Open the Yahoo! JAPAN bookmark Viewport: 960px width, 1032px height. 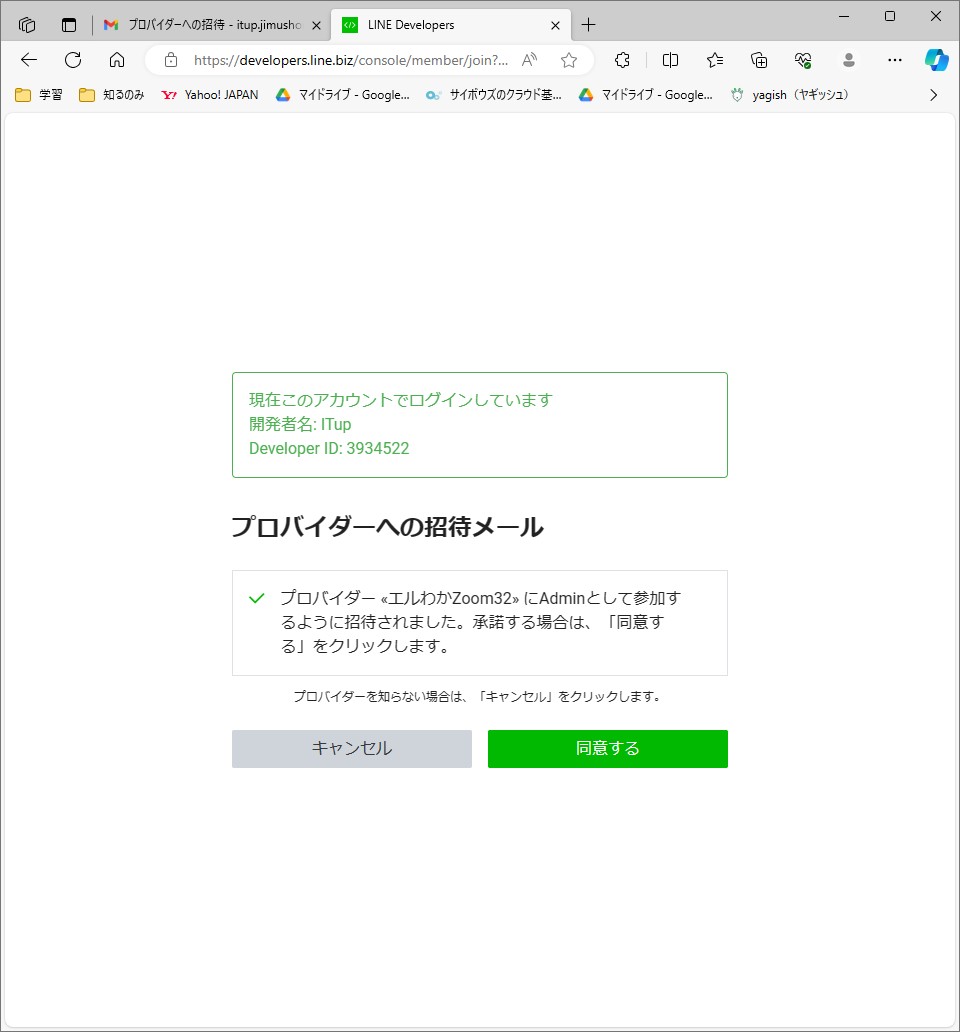210,95
